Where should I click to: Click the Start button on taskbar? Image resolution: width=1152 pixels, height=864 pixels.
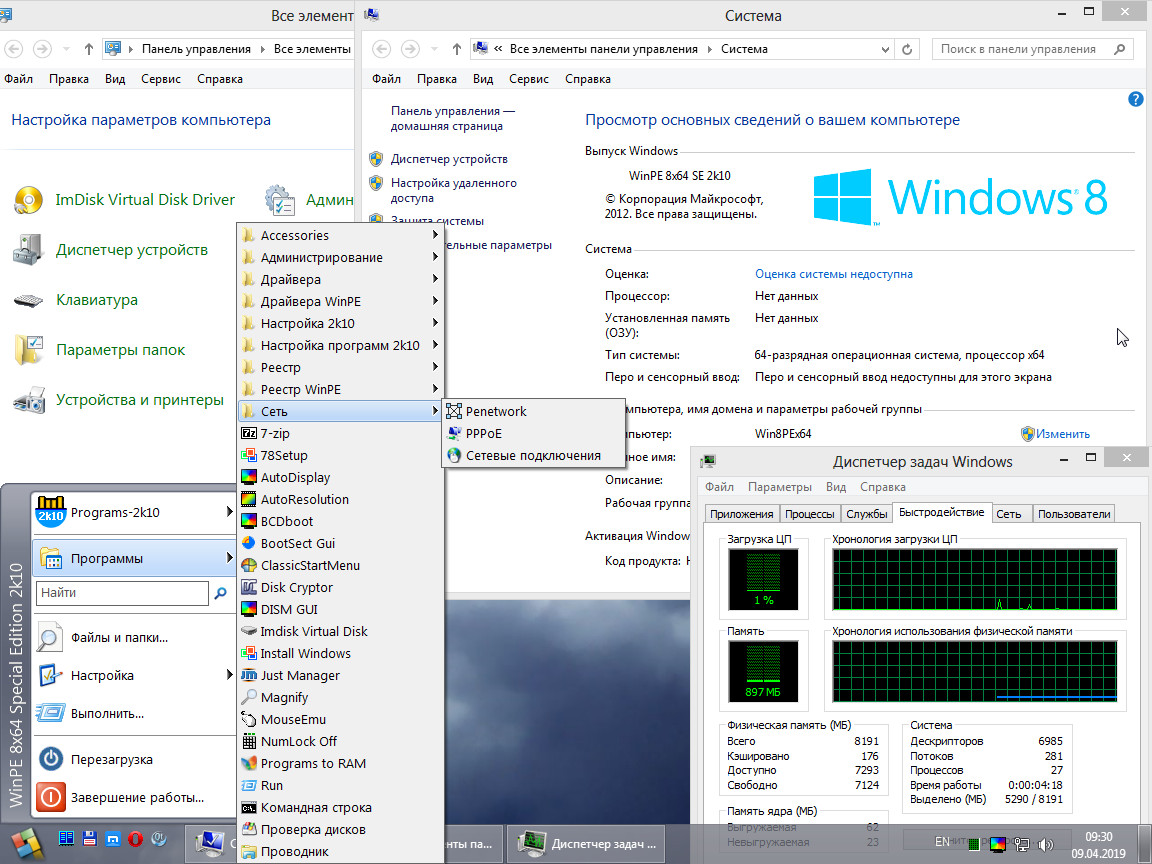[26, 842]
